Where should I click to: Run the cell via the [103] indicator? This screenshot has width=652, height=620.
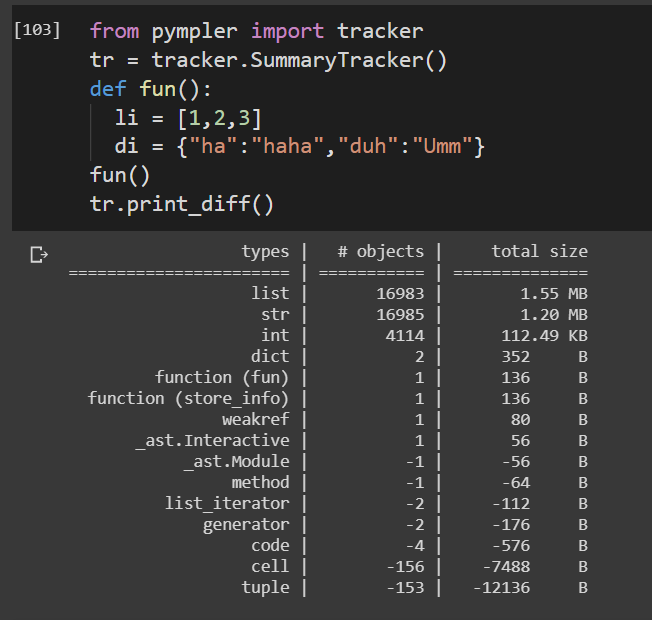point(36,30)
